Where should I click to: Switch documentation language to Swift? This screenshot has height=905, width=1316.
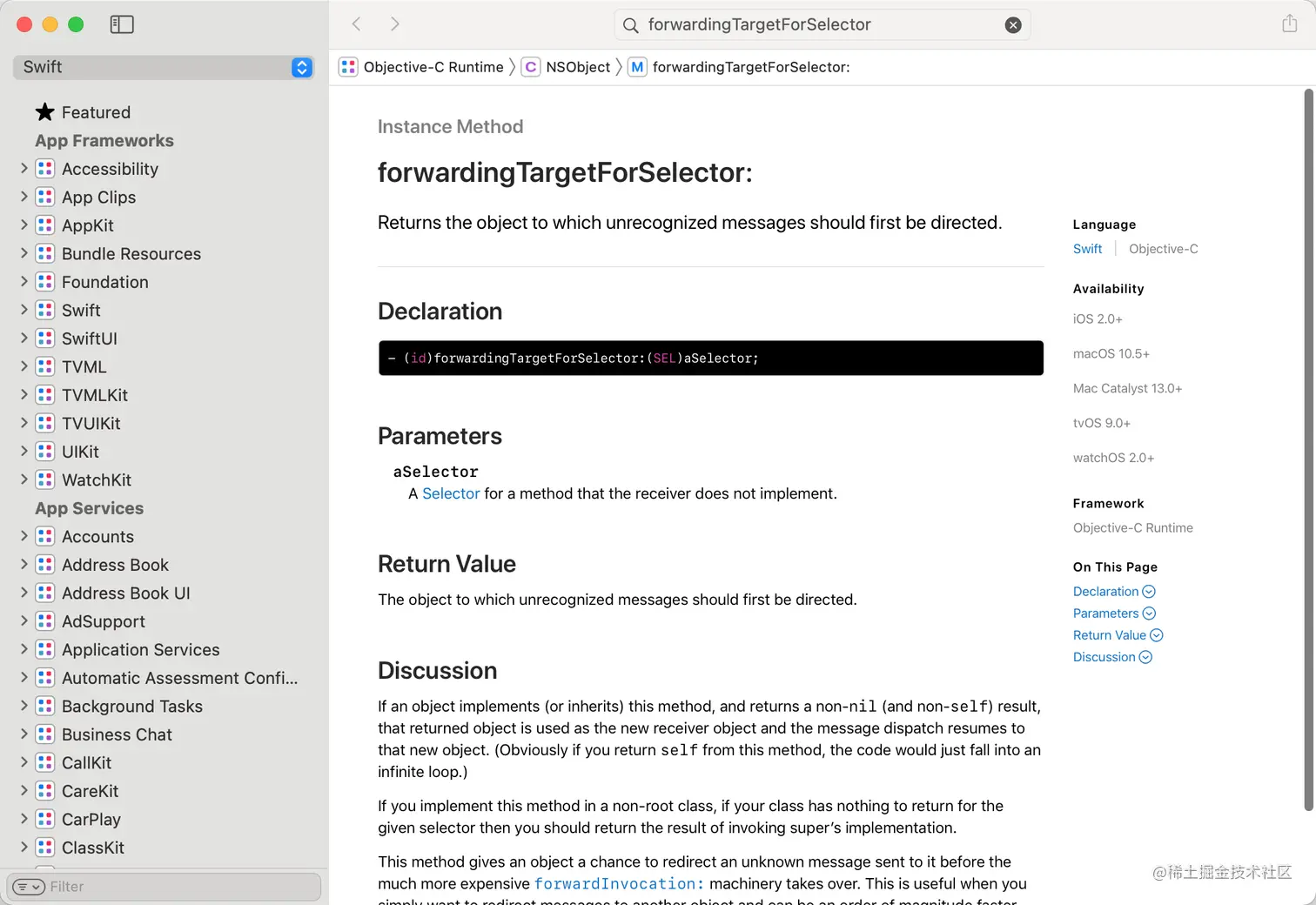(1087, 249)
